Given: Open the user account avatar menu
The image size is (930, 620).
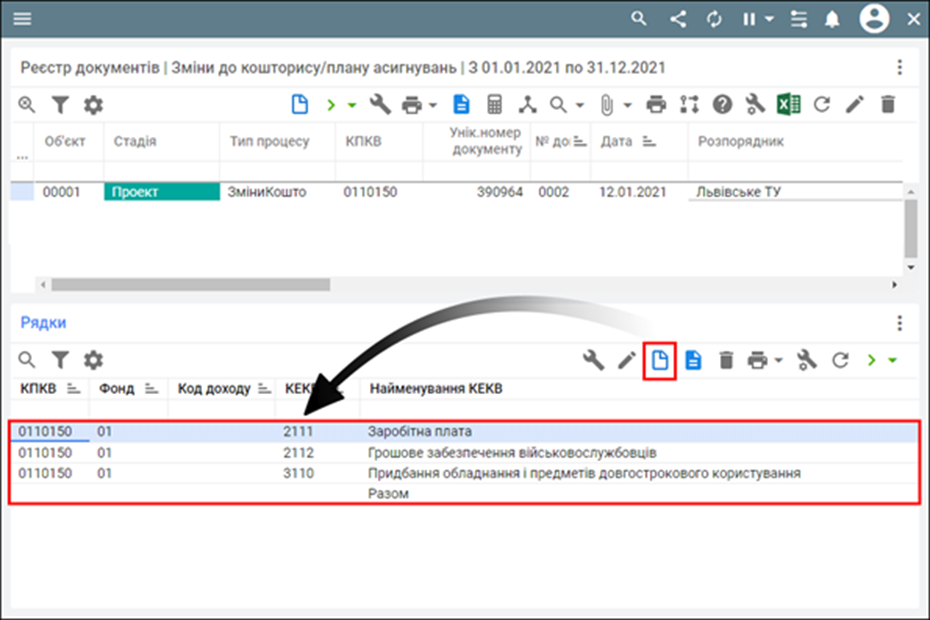Looking at the screenshot, I should click(x=874, y=19).
